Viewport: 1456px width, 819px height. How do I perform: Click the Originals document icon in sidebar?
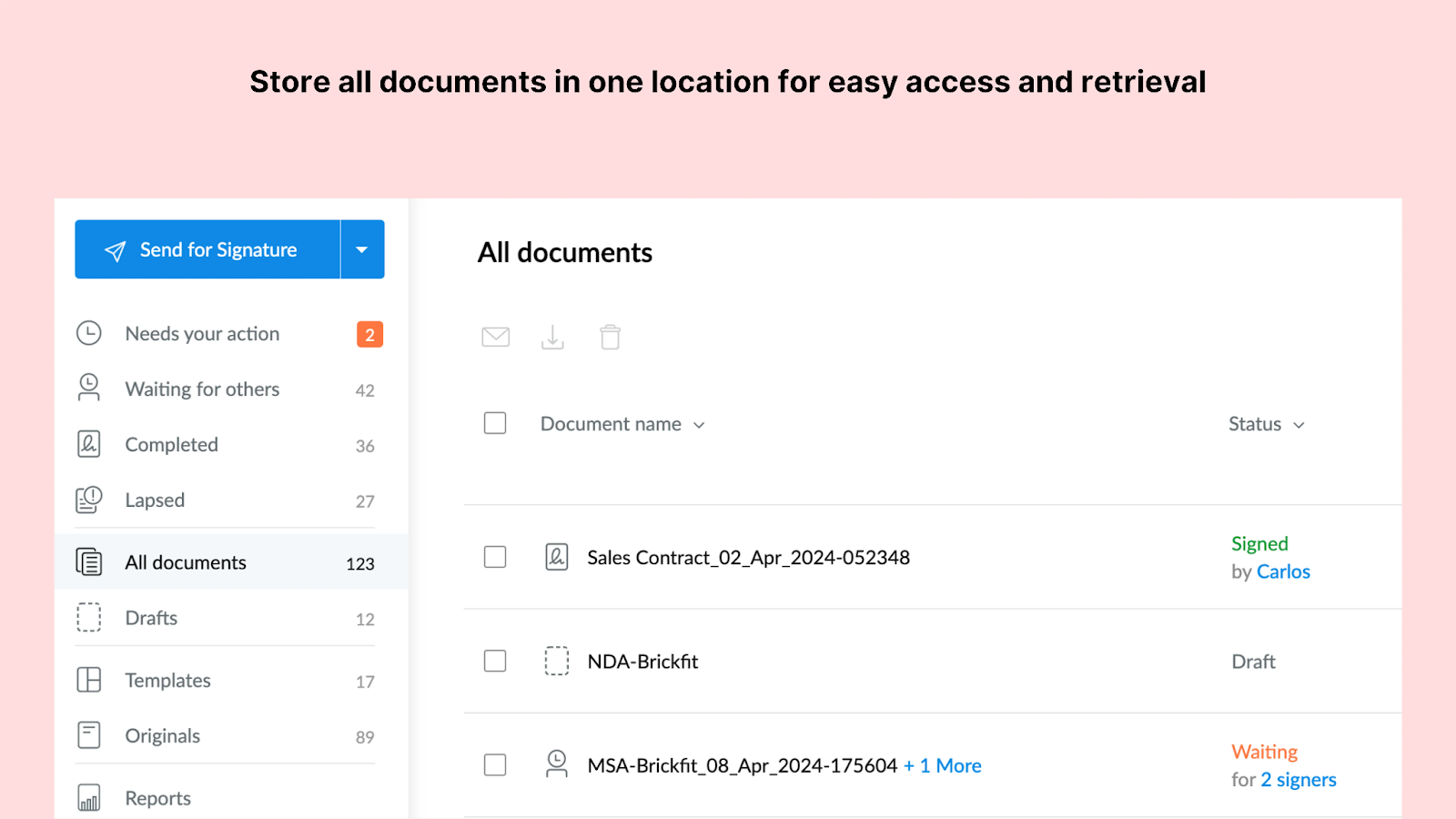tap(88, 734)
